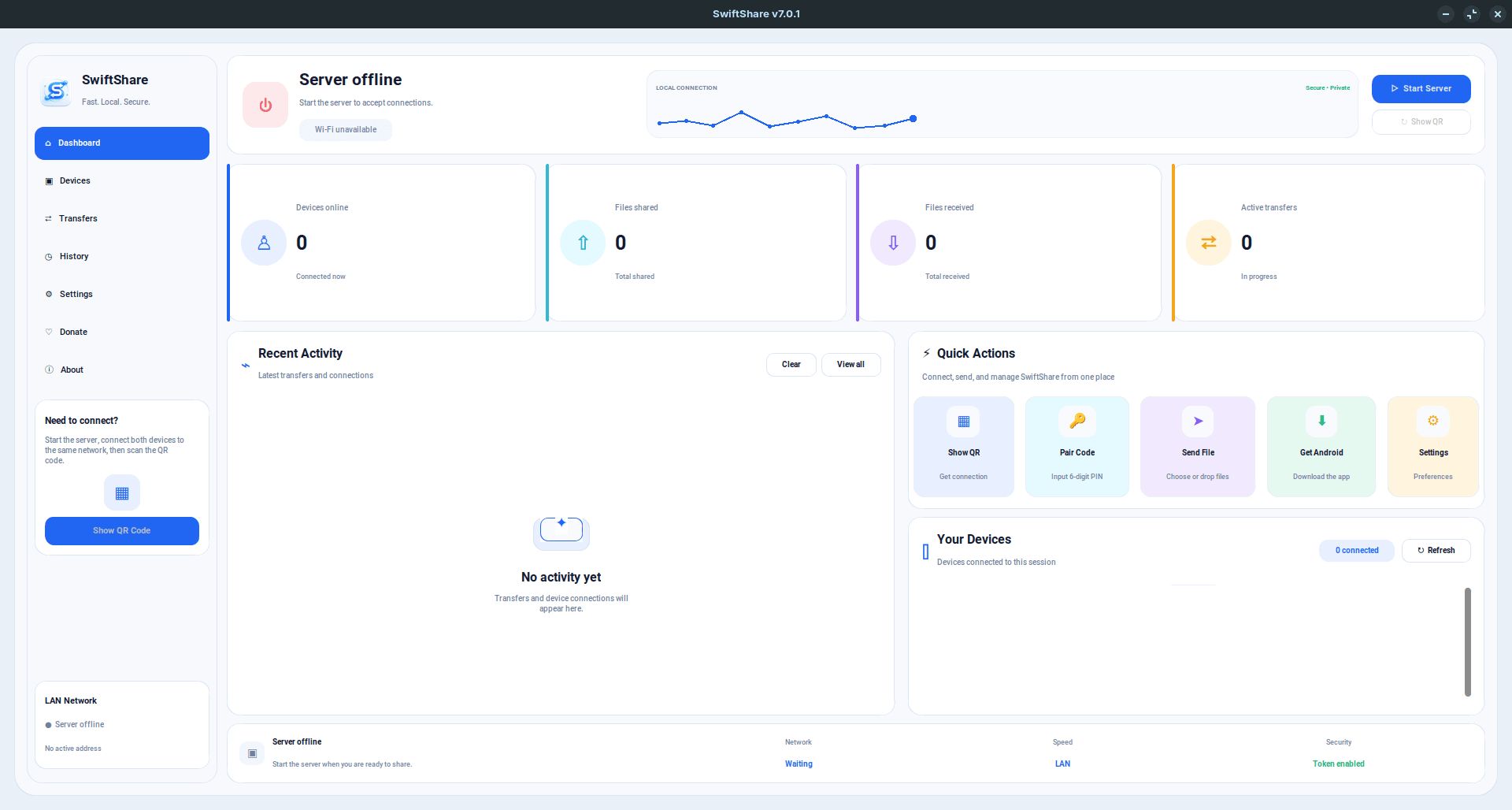Clear recent activity

coord(791,365)
